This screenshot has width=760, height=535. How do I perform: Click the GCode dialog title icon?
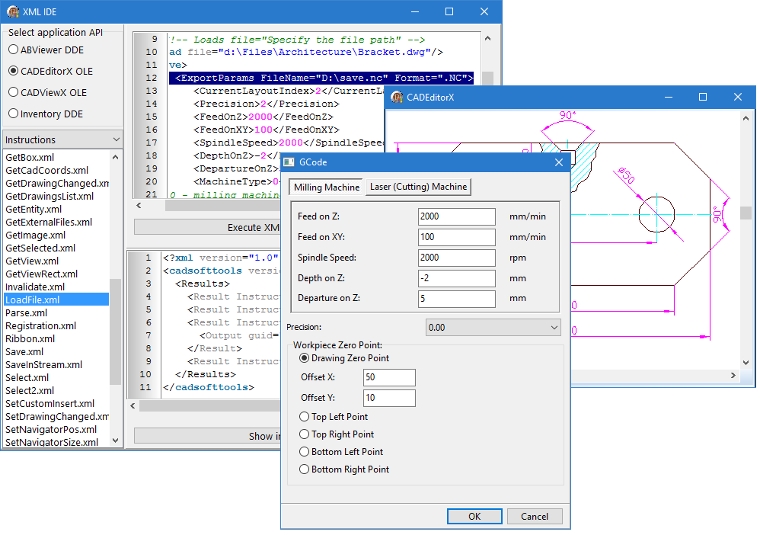pyautogui.click(x=289, y=161)
